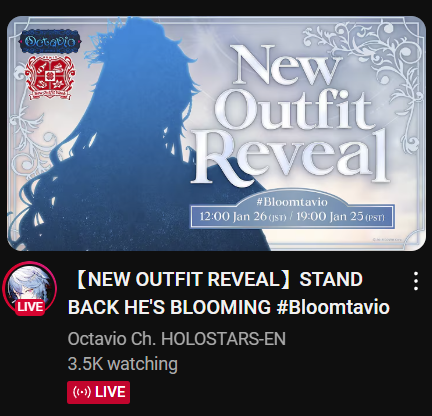The height and width of the screenshot is (416, 432).
Task: Click the broadcast signal icon in LIVE badge
Action: click(82, 392)
